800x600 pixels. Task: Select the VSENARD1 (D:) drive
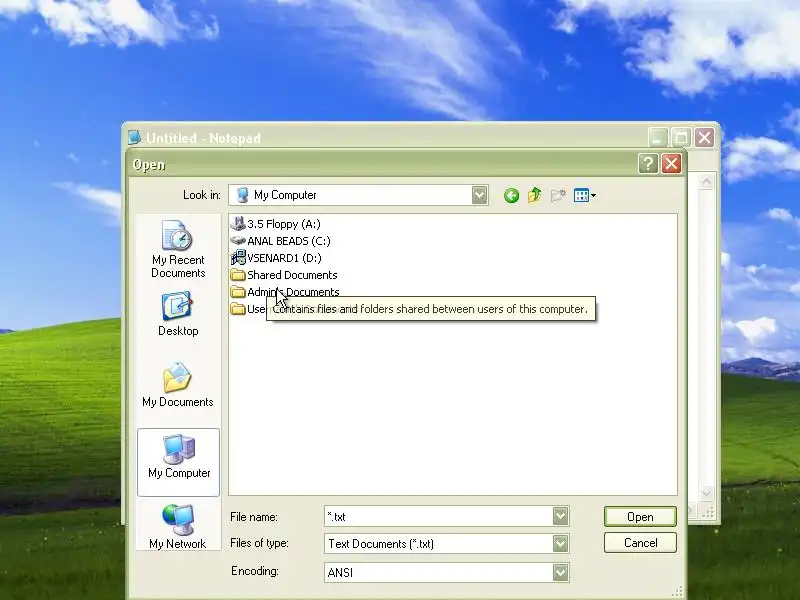pyautogui.click(x=276, y=258)
